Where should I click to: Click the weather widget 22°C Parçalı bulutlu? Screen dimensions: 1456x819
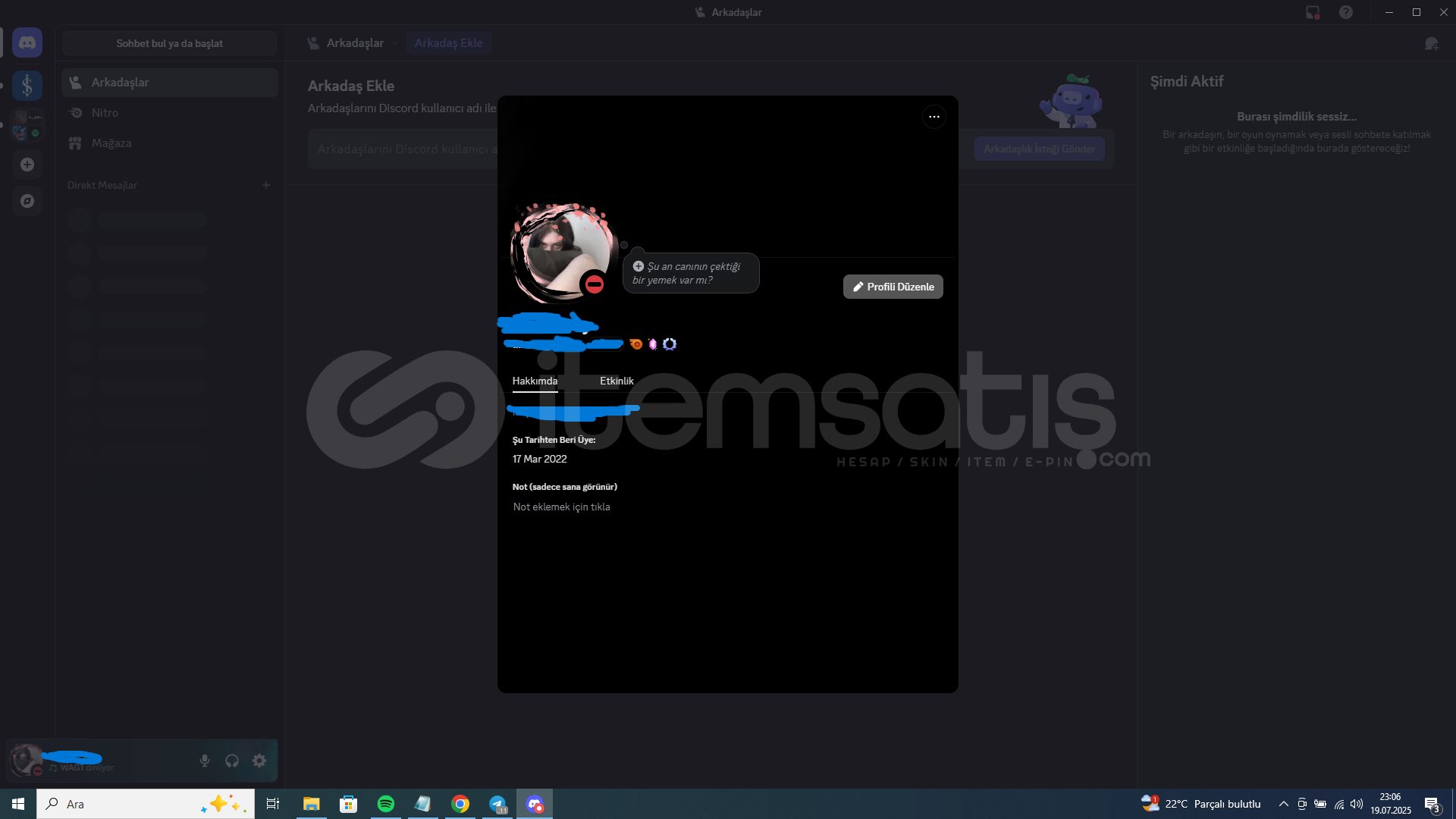[x=1201, y=804]
